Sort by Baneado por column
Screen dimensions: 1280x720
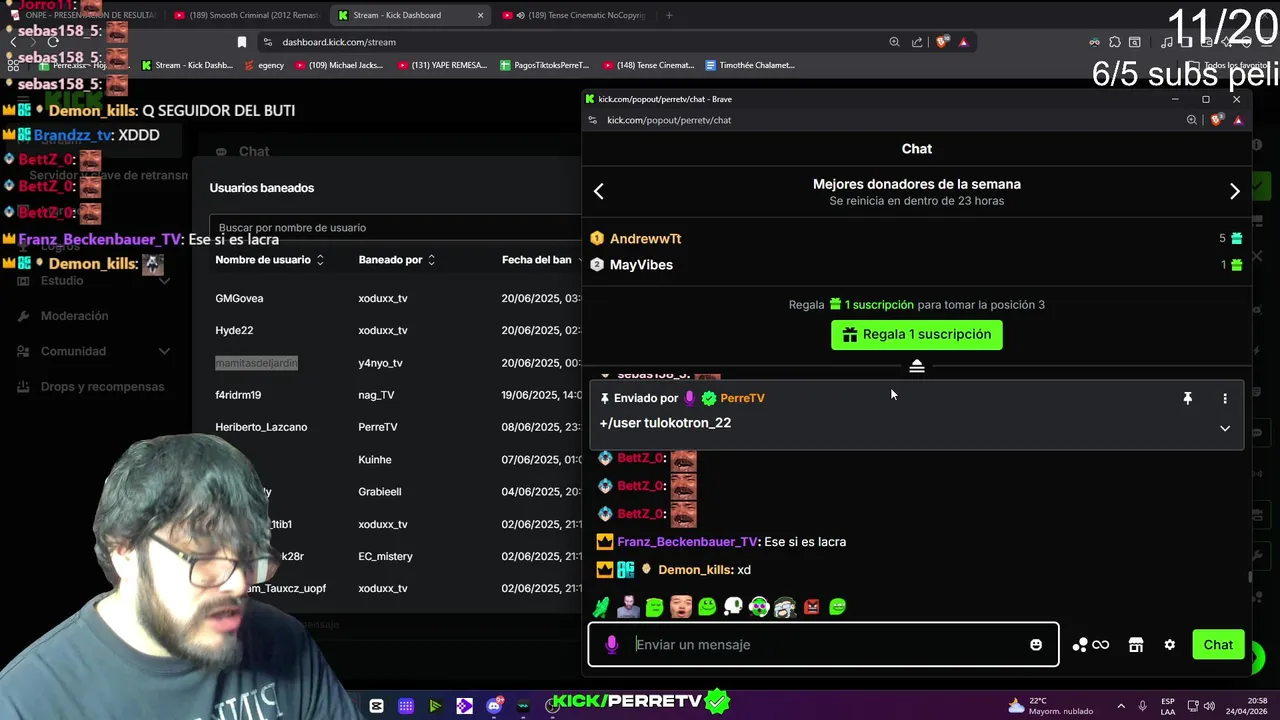pyautogui.click(x=396, y=260)
